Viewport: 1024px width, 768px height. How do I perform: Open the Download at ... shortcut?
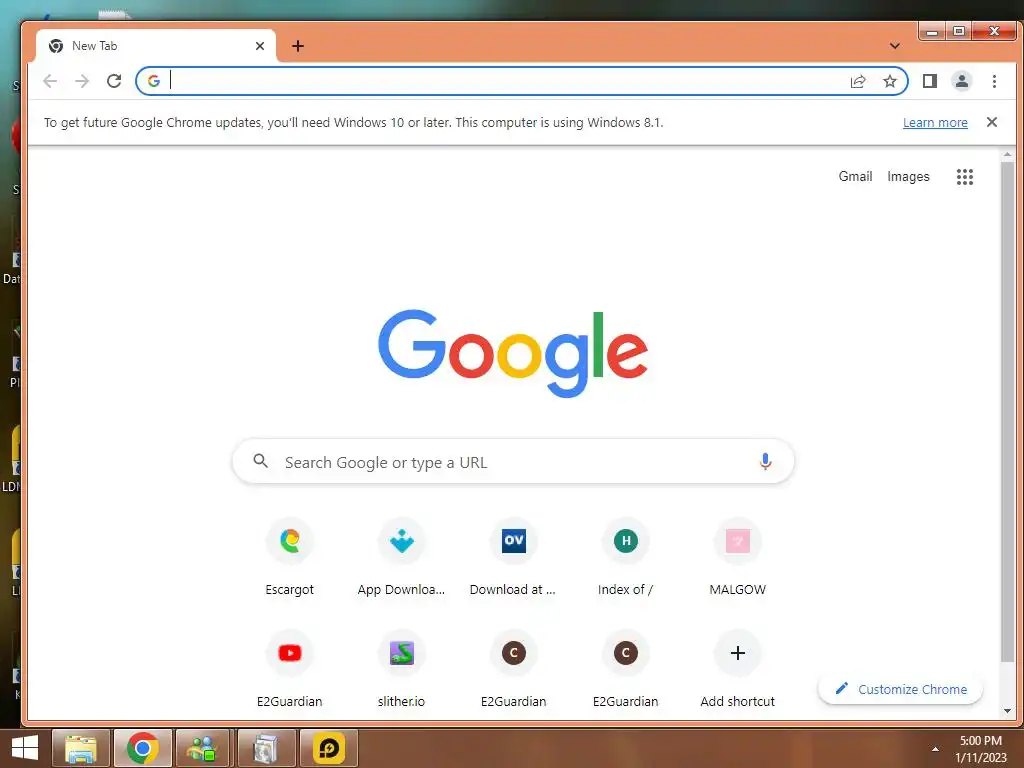[x=513, y=556]
